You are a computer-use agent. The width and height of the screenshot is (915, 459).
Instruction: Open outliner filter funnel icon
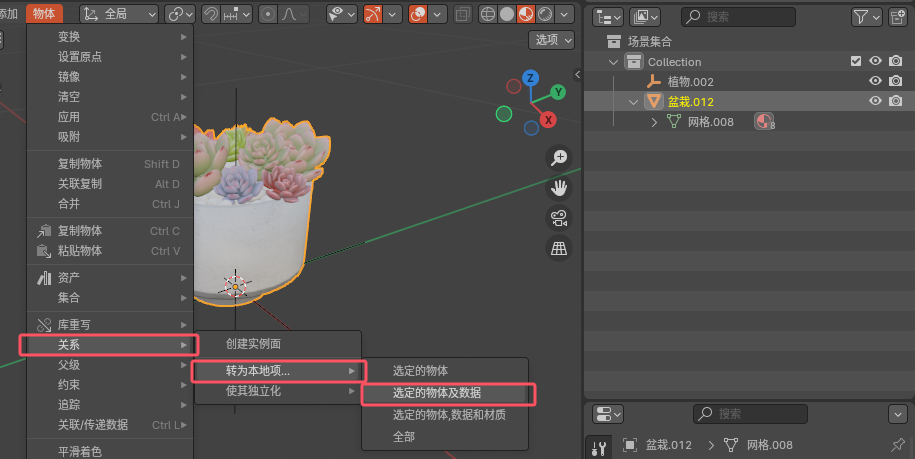point(861,16)
